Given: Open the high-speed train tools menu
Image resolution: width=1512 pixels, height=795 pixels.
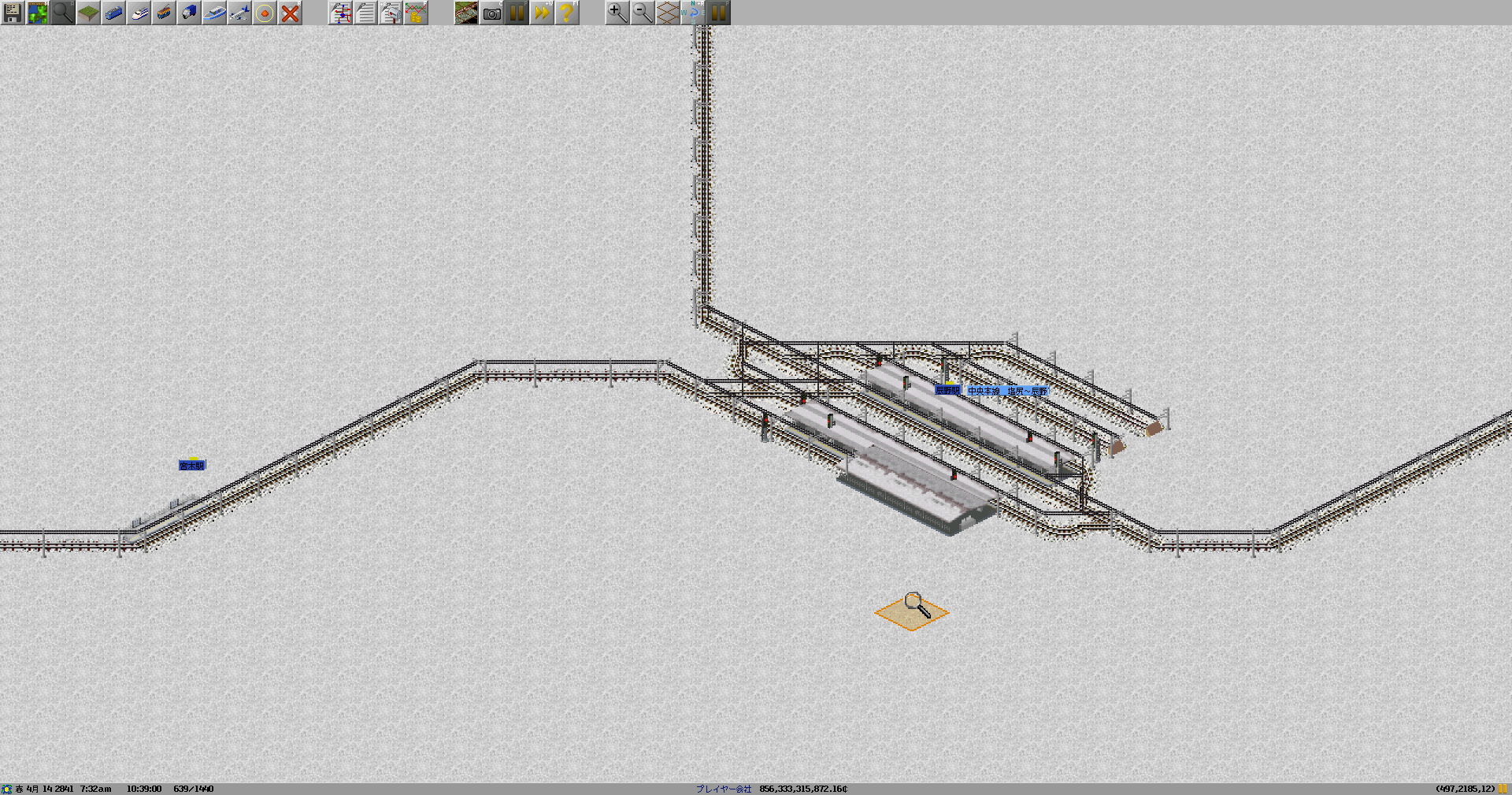Looking at the screenshot, I should tap(139, 13).
